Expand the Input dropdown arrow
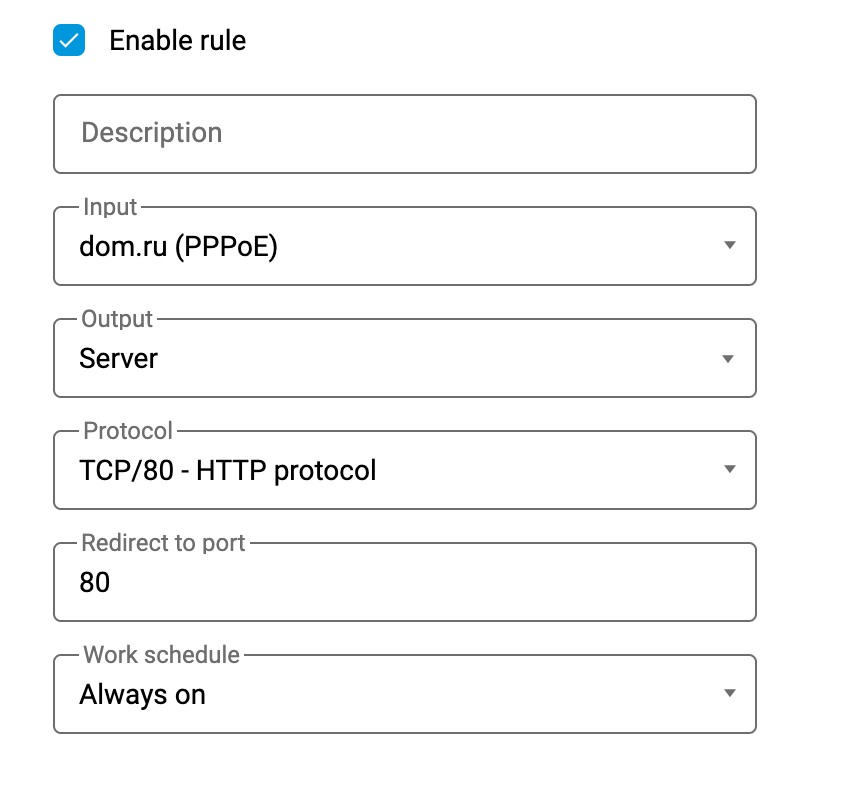The width and height of the screenshot is (848, 806). pyautogui.click(x=729, y=246)
